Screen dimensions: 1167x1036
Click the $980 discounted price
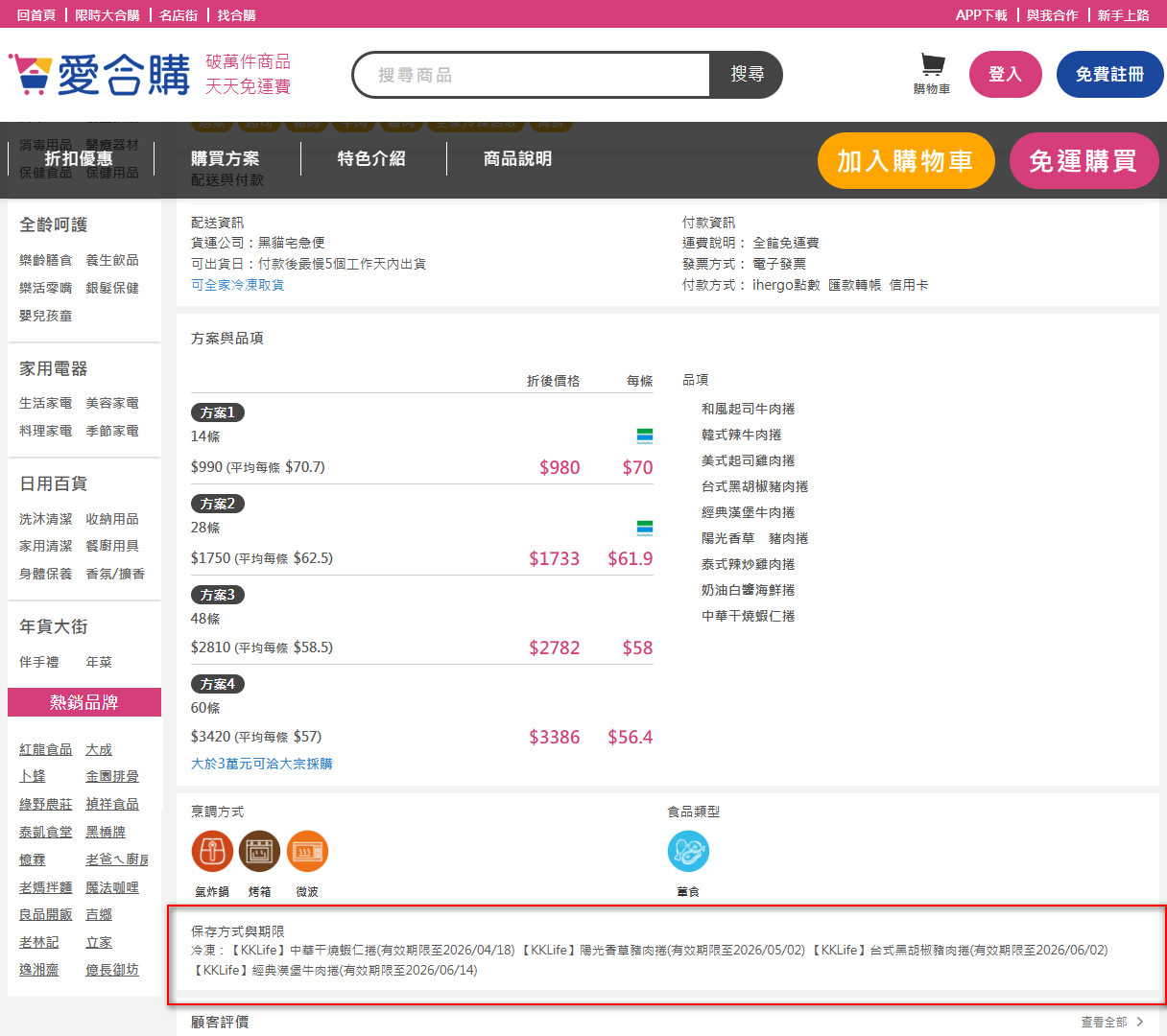(560, 467)
